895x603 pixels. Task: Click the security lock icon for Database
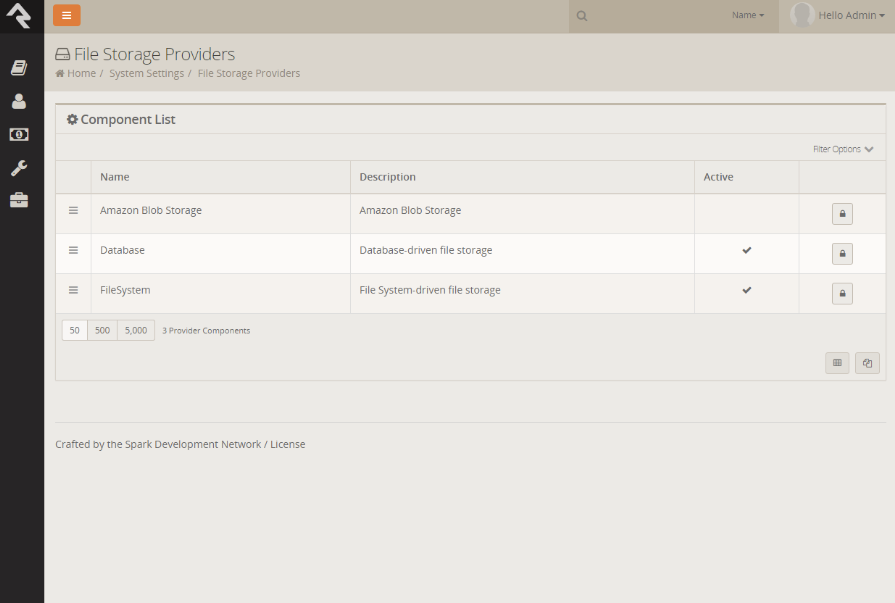[842, 254]
